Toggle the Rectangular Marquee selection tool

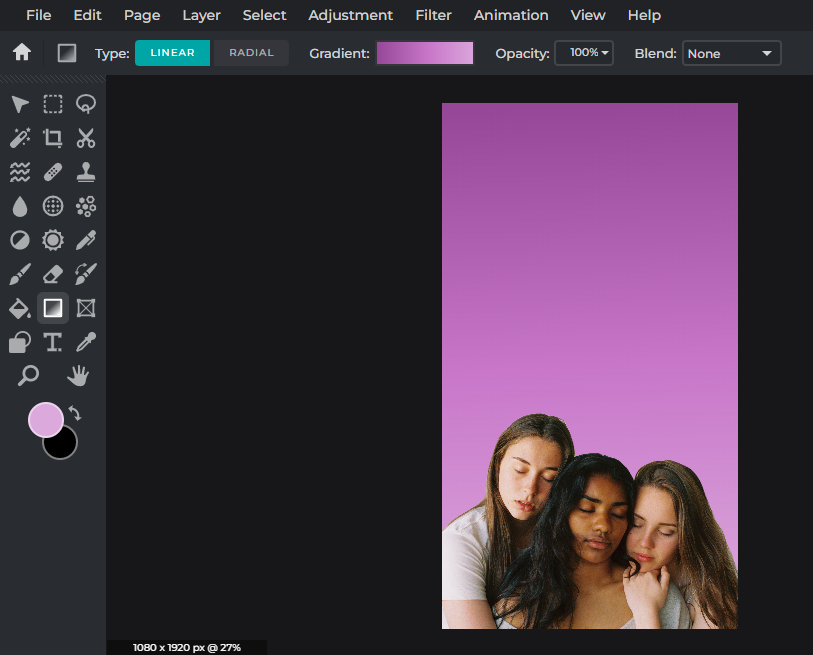click(53, 104)
